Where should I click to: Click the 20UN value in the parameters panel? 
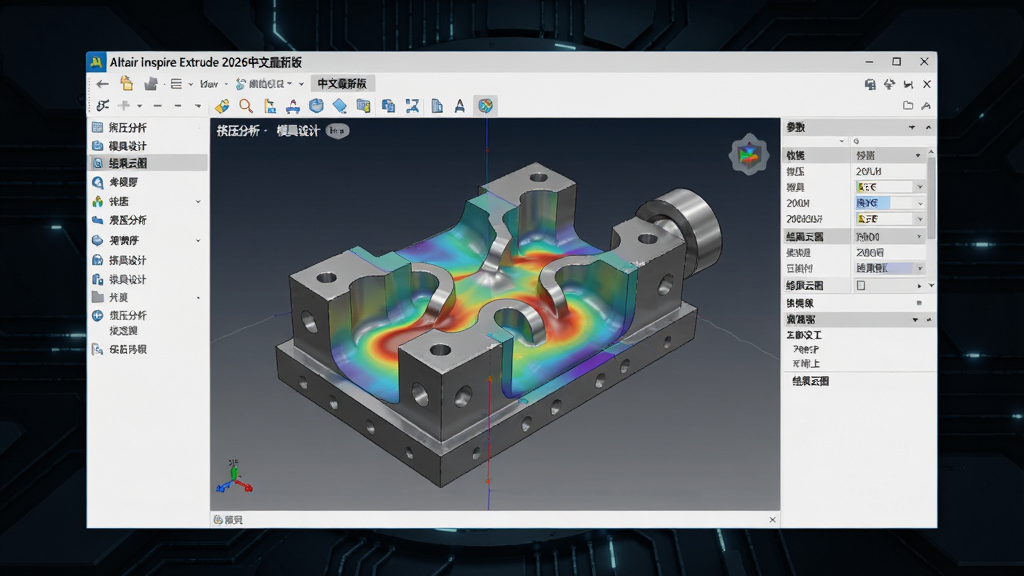(x=869, y=171)
